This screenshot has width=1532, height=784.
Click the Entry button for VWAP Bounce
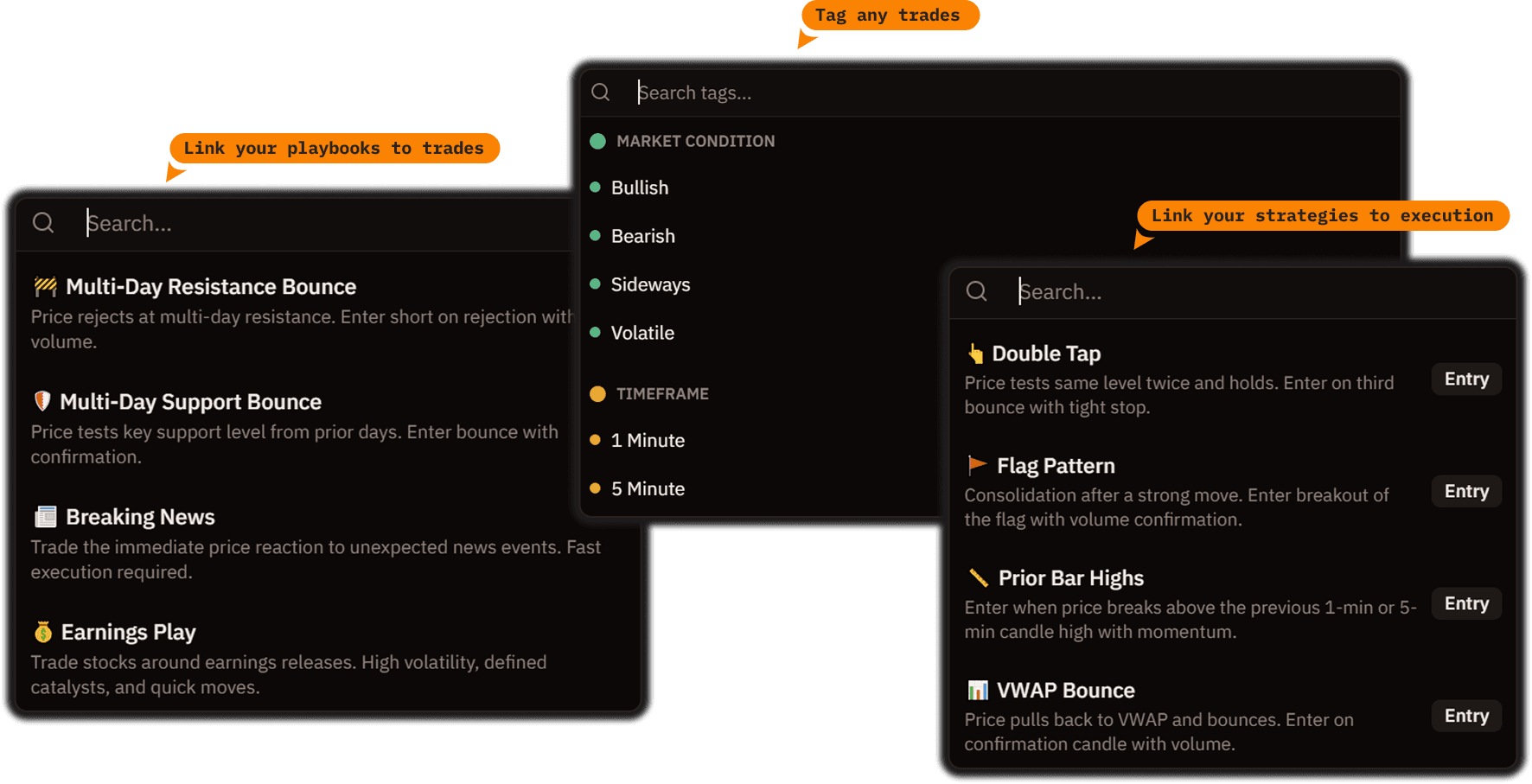(x=1465, y=716)
